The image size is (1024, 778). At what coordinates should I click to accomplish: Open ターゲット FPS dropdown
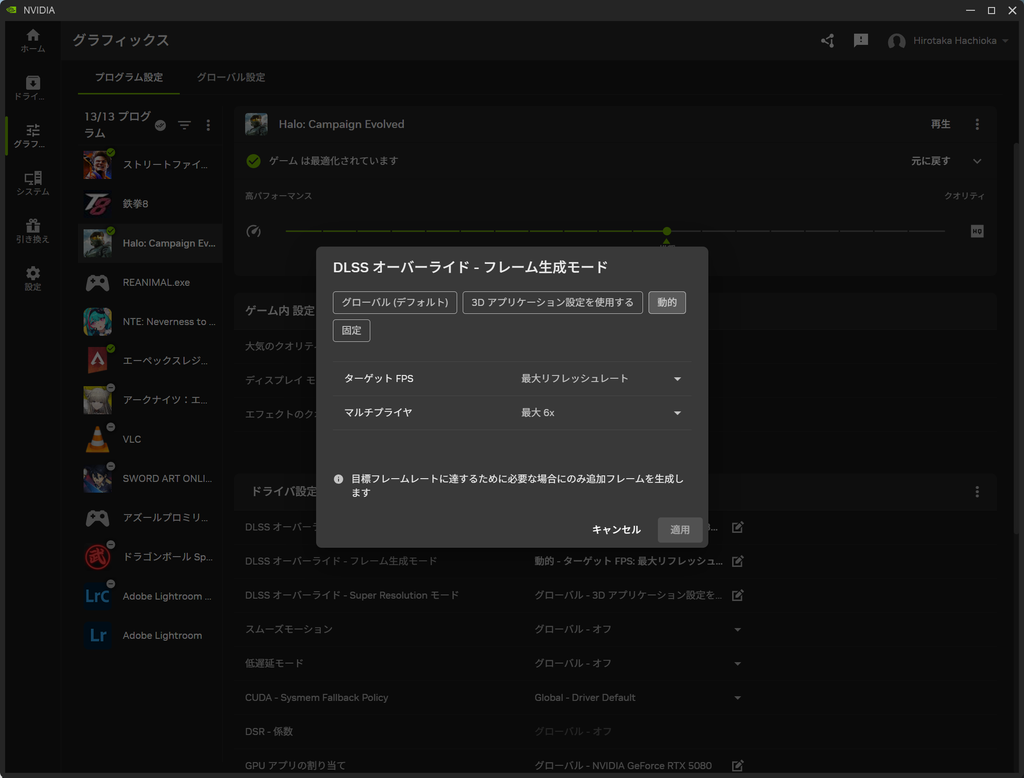pyautogui.click(x=601, y=379)
